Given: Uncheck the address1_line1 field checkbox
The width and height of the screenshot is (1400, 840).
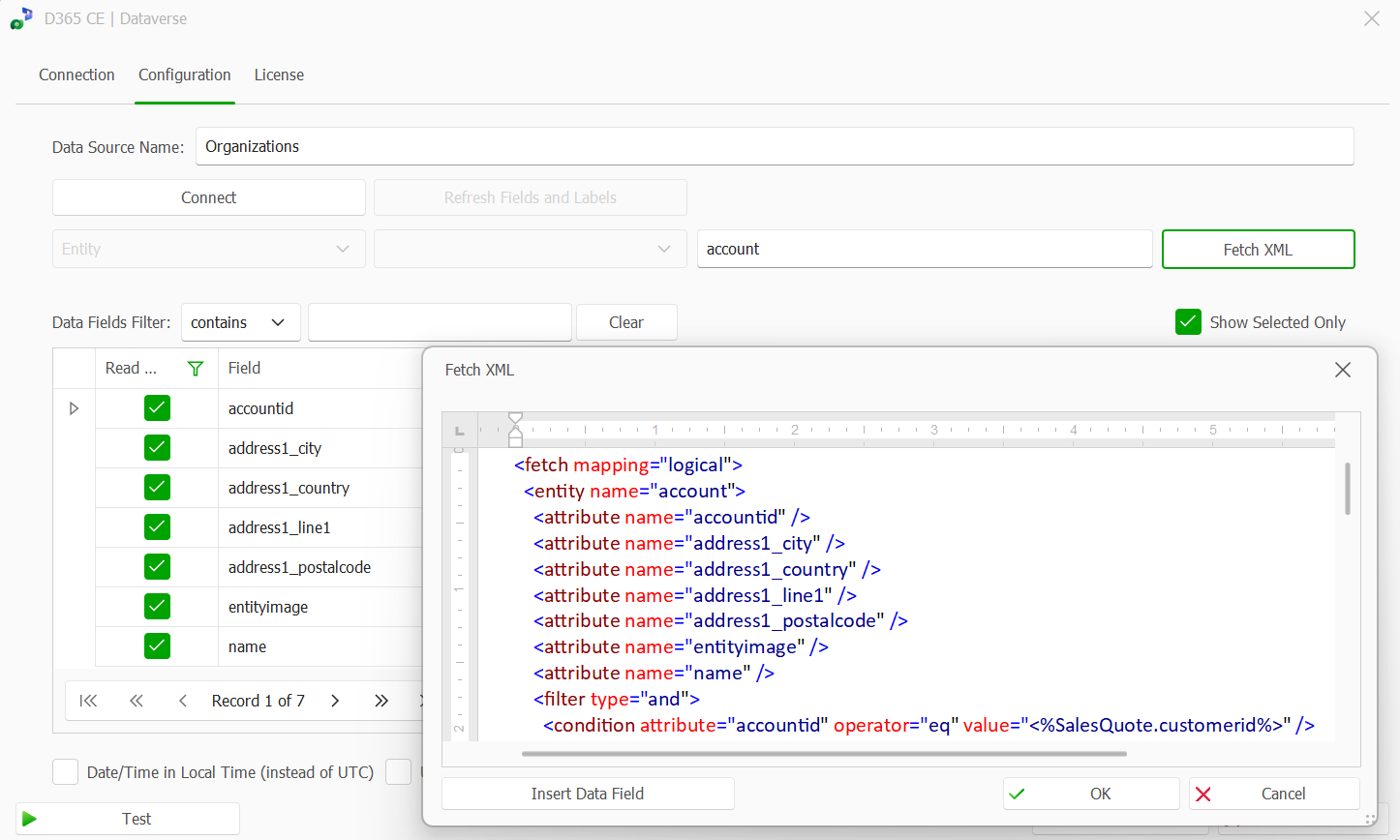Looking at the screenshot, I should tap(157, 527).
